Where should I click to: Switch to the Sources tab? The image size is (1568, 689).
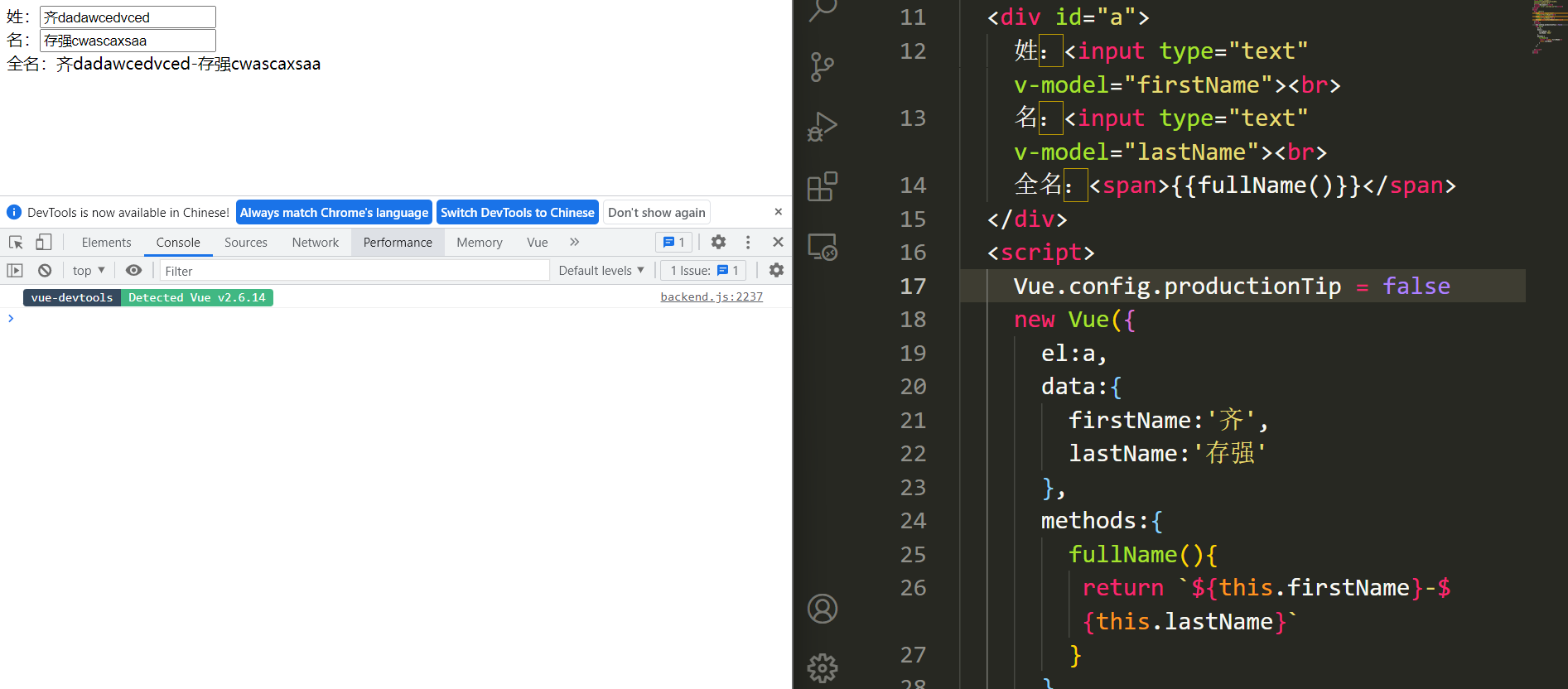pyautogui.click(x=246, y=242)
